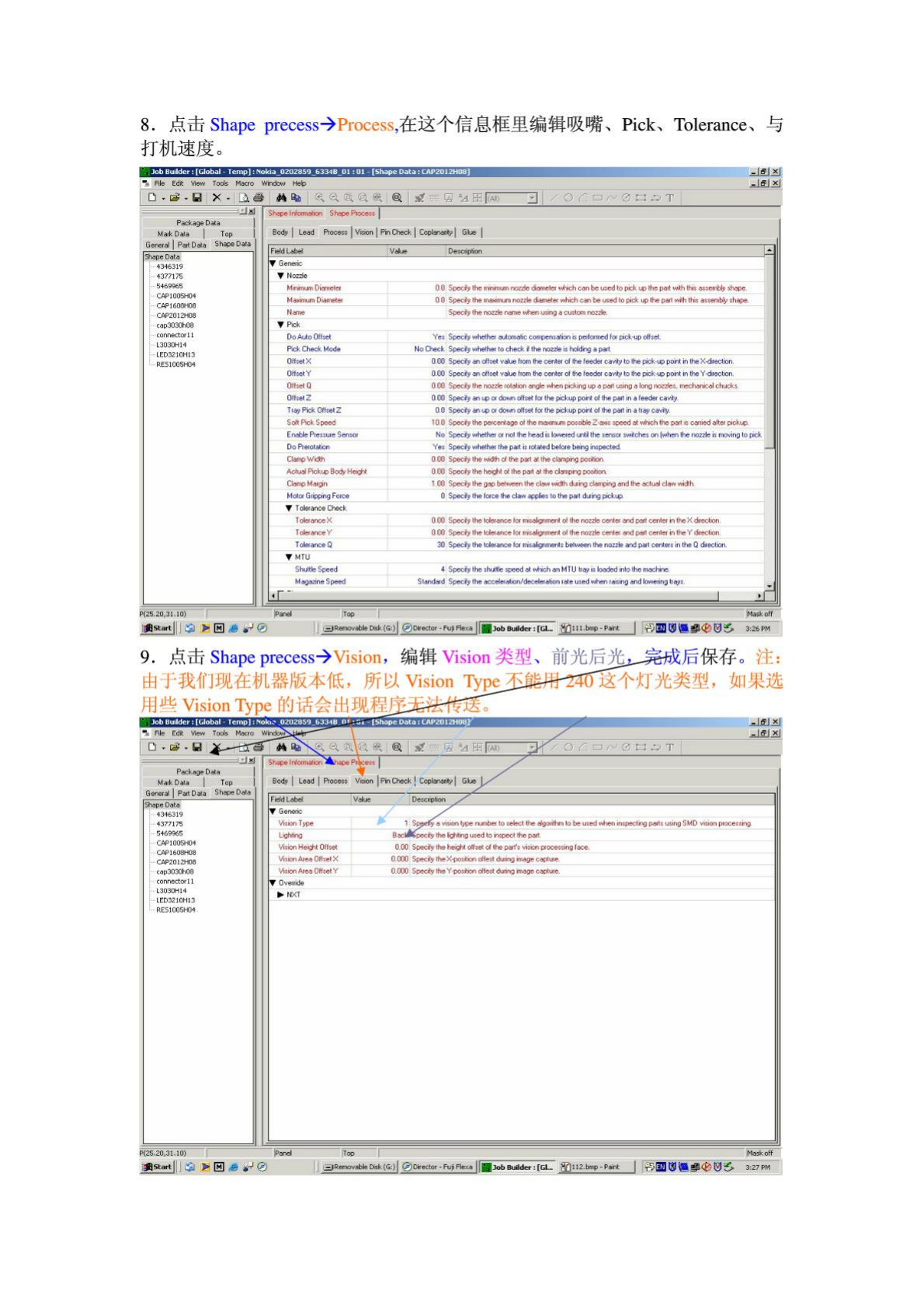Select rectangle drawing tool in lower toolbar

[597, 747]
